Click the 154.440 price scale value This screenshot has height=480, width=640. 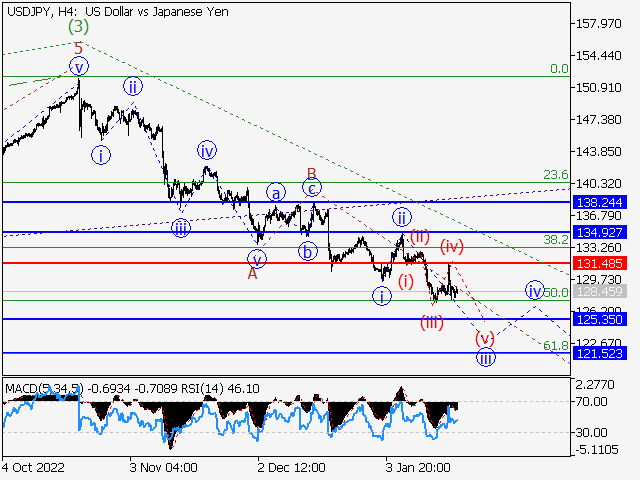(x=598, y=56)
